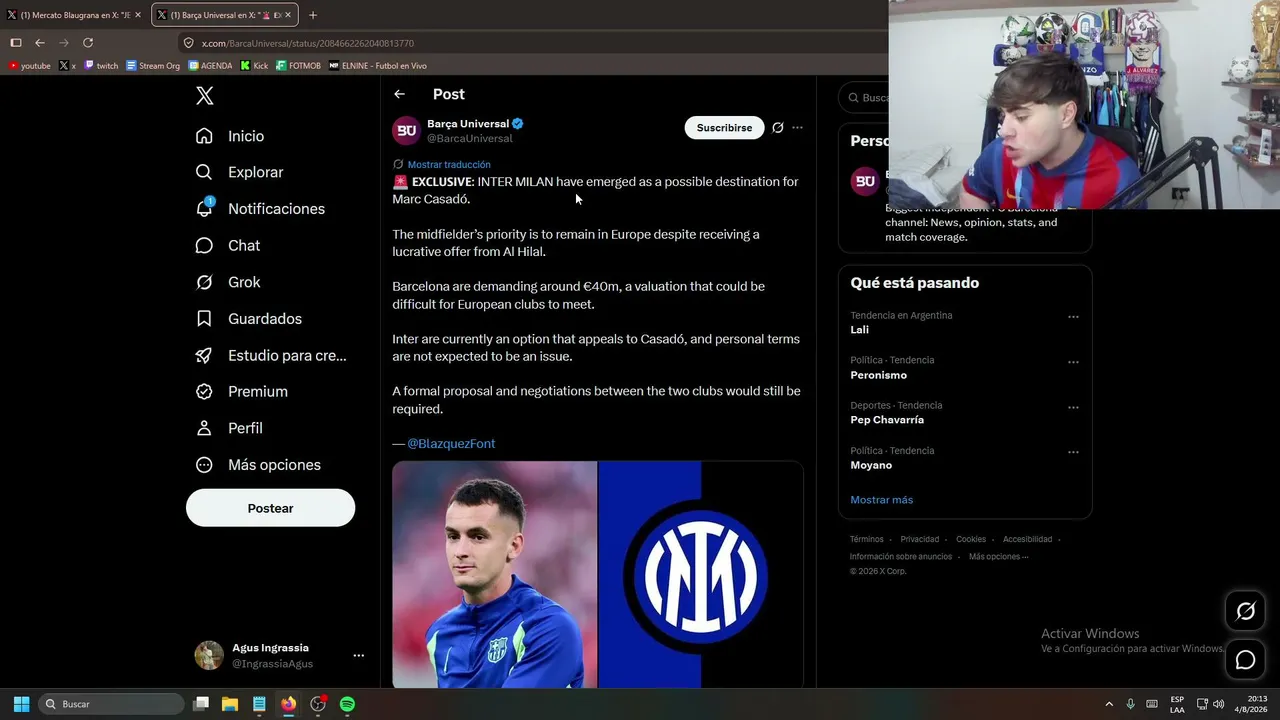Click the address bar URL
Viewport: 1280px width, 720px height.
point(308,44)
